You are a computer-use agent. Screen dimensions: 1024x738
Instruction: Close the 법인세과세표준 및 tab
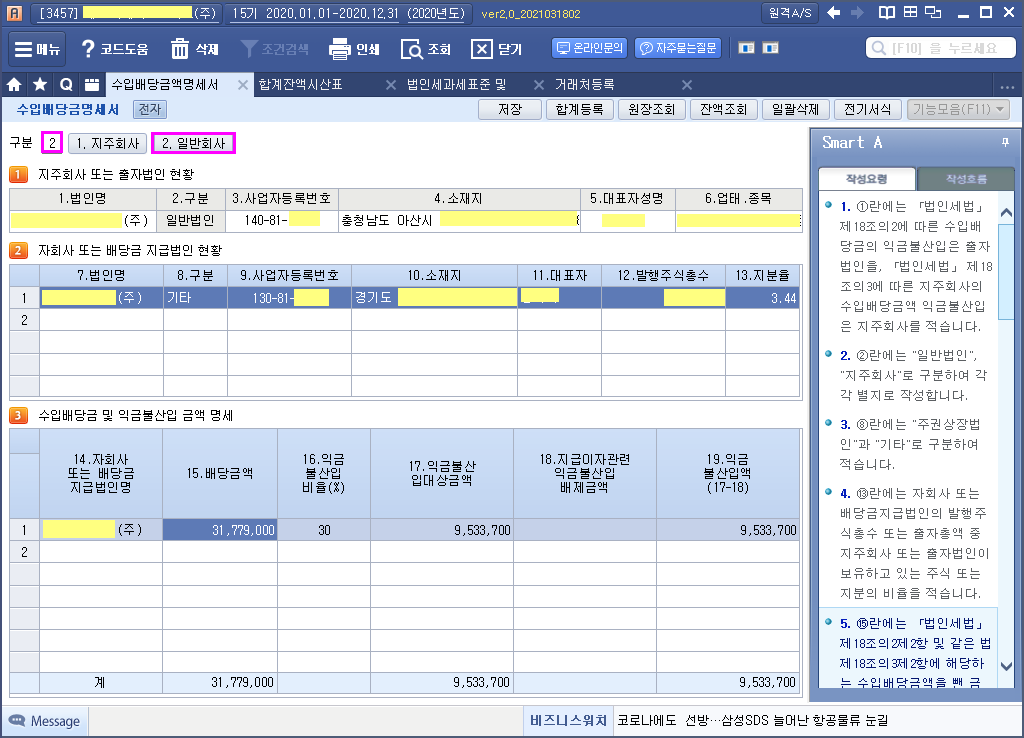[539, 85]
